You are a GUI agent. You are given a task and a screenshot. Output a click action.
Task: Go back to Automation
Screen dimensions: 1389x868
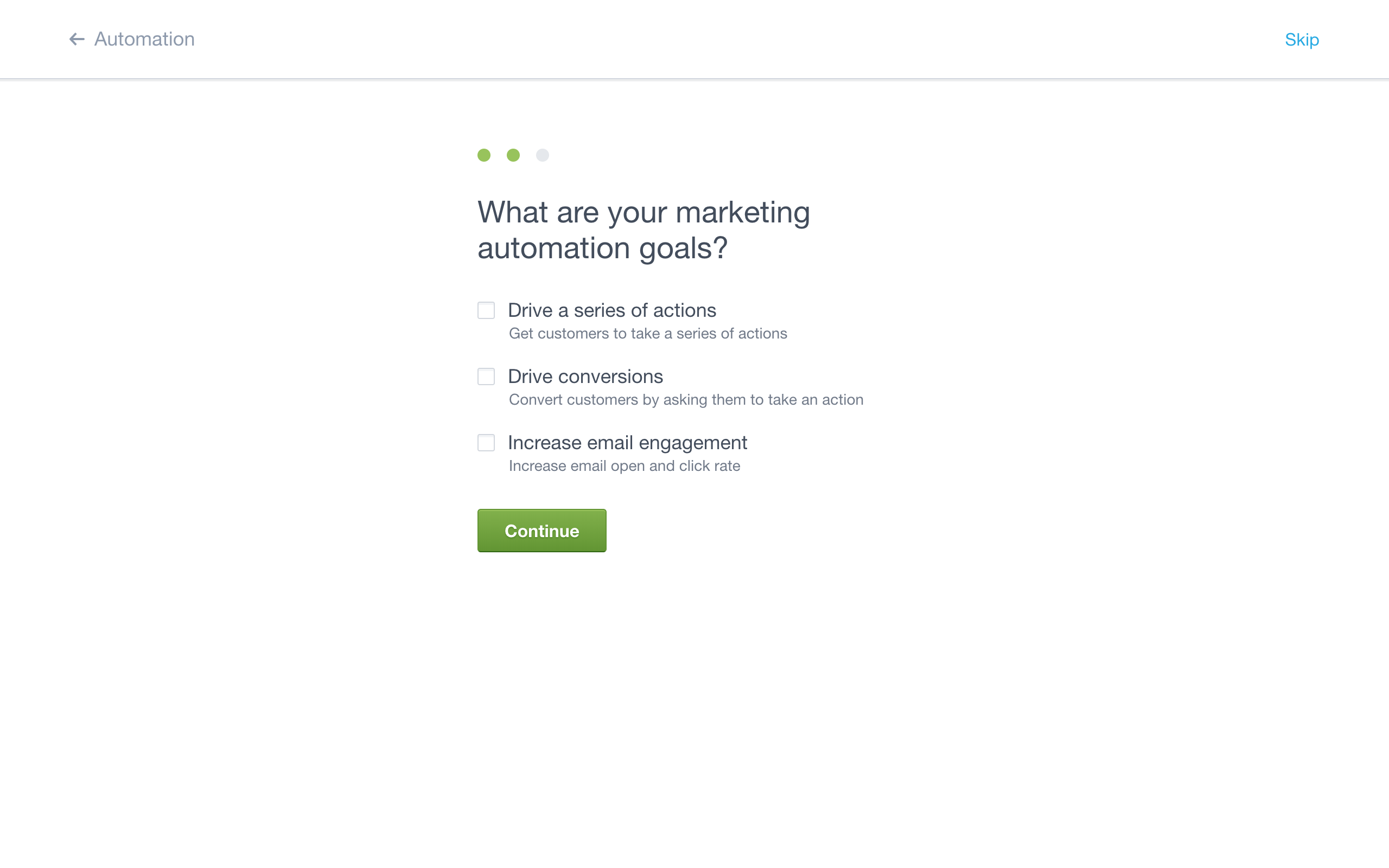point(131,39)
